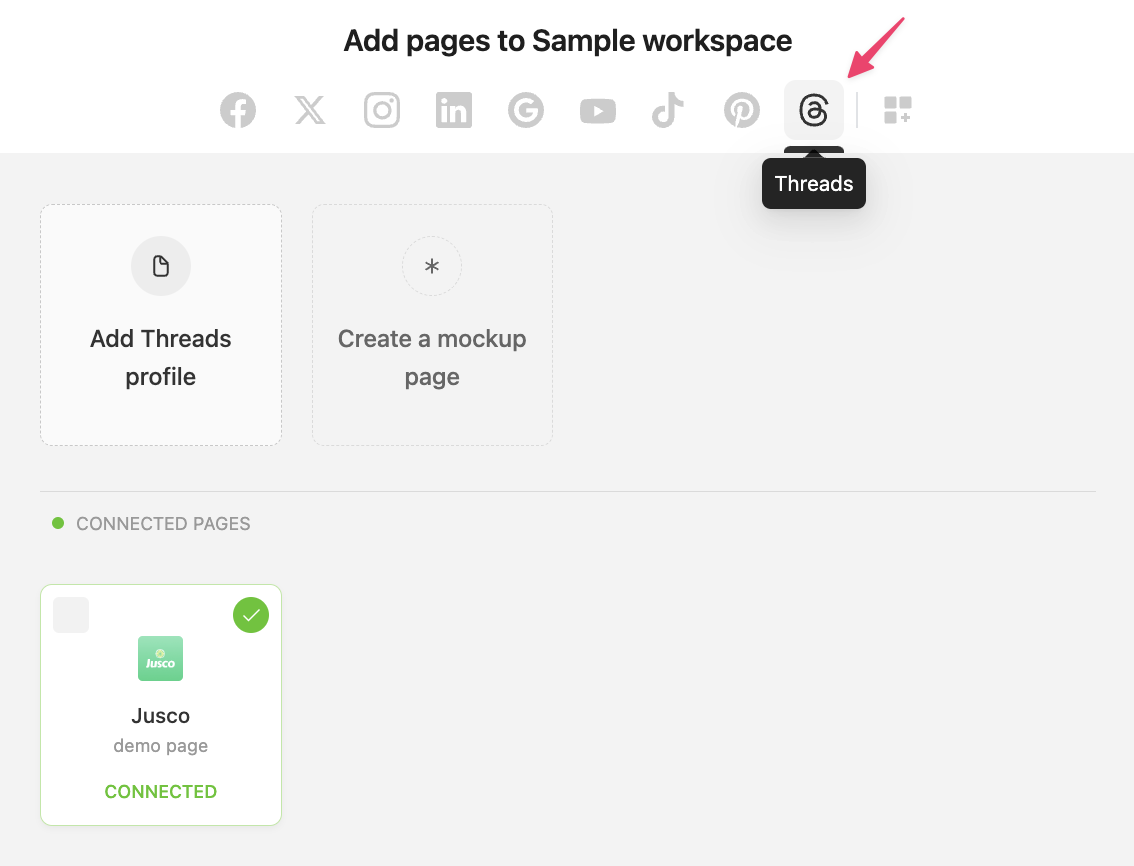Switch to the Instagram platform icon
Image resolution: width=1134 pixels, height=866 pixels.
(x=382, y=110)
